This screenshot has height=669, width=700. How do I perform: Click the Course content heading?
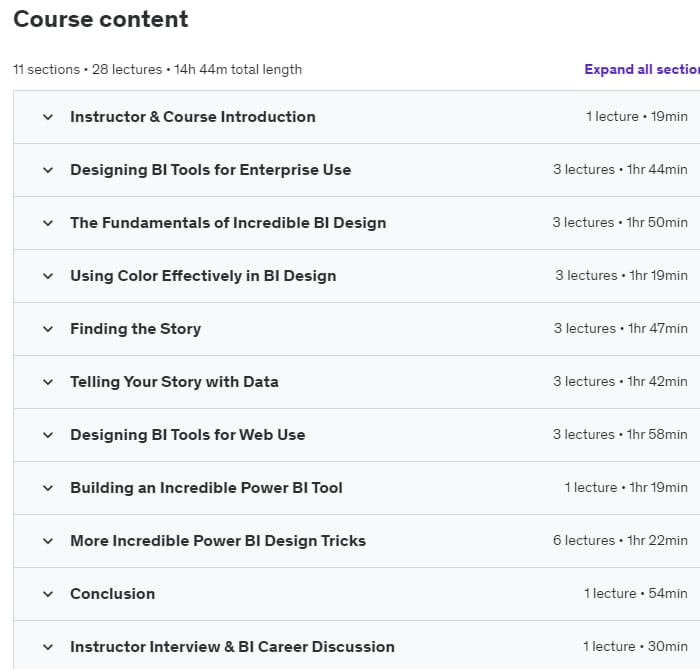(x=101, y=19)
